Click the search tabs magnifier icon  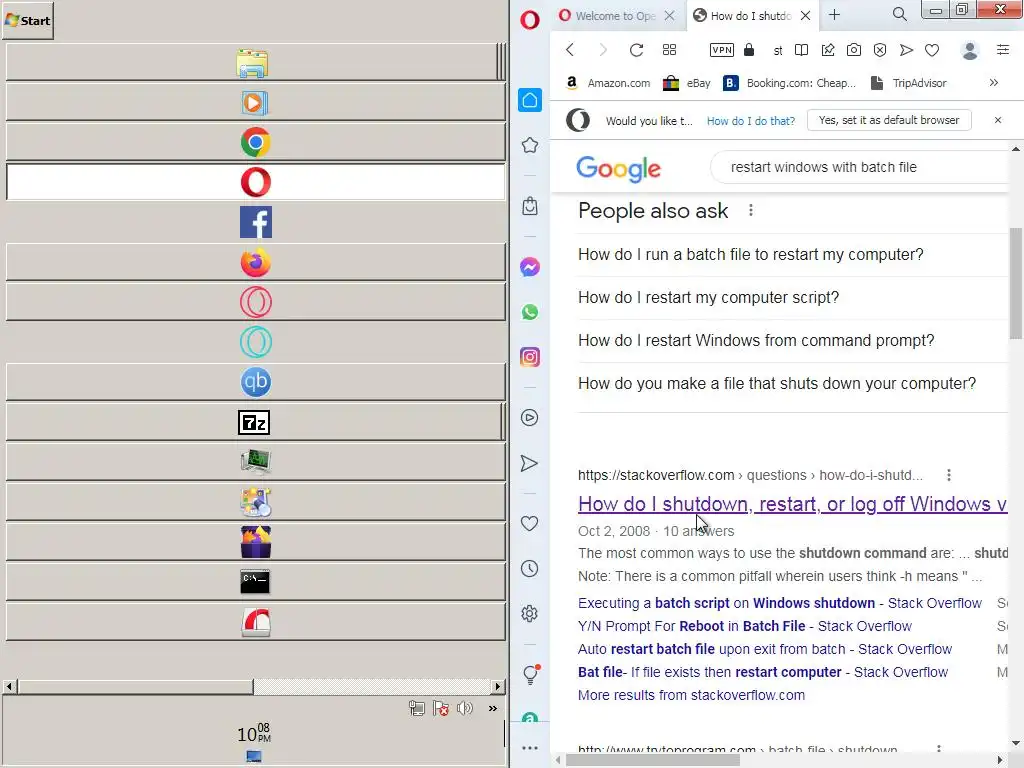click(899, 14)
